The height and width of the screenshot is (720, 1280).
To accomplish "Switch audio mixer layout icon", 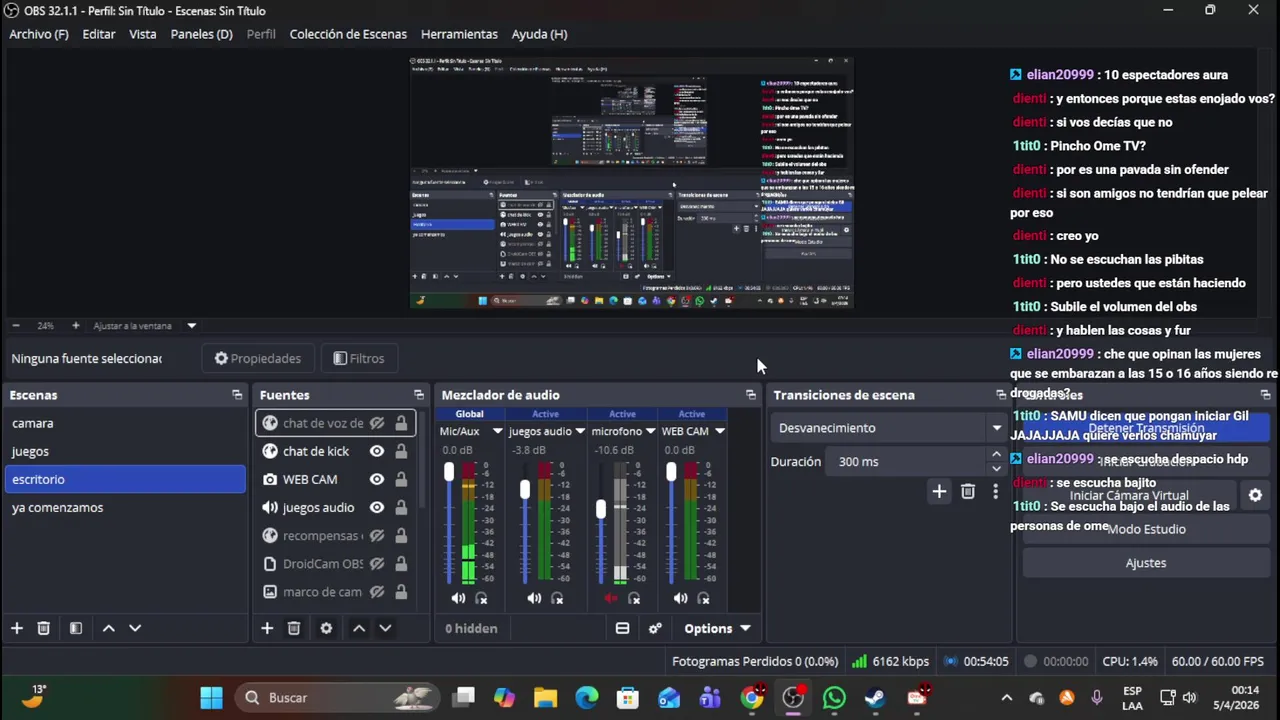I will tap(622, 628).
